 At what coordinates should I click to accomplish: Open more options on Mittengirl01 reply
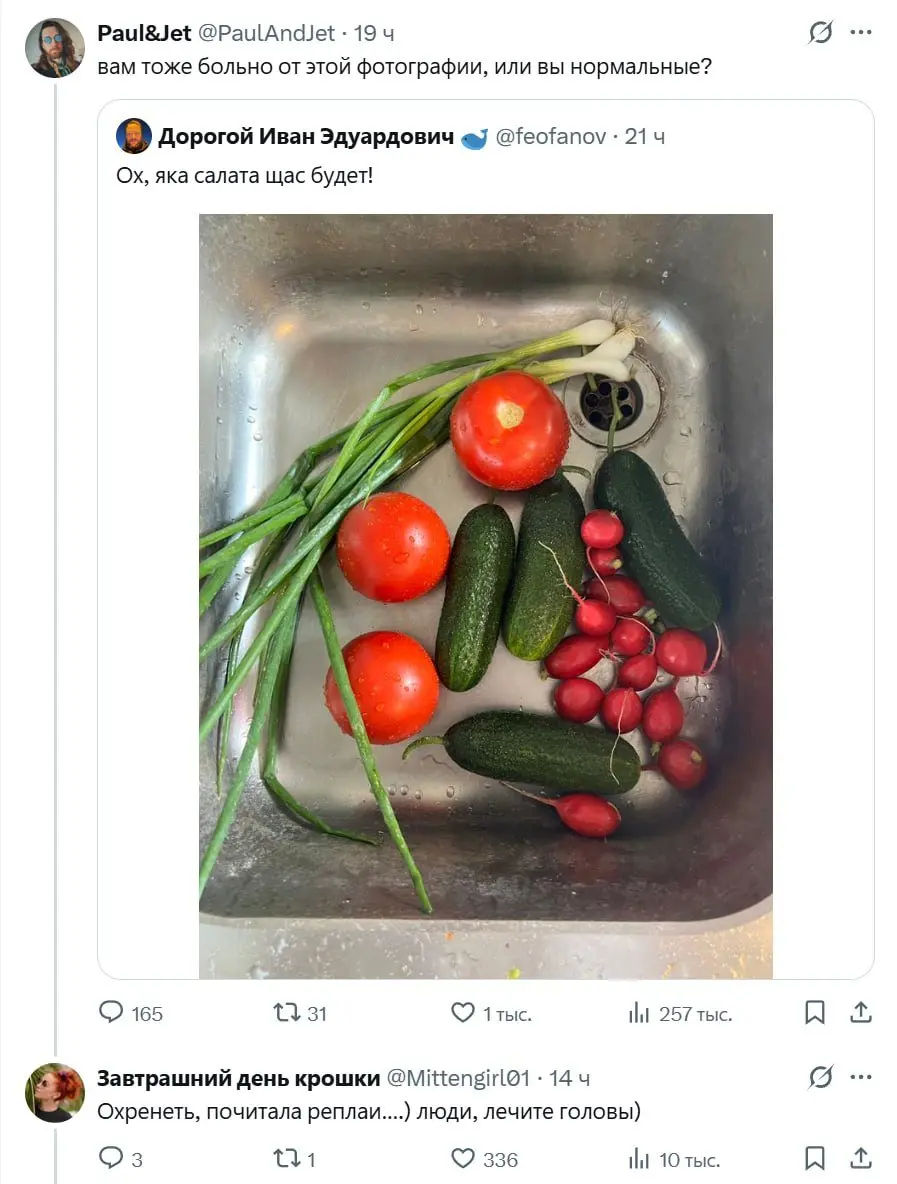click(x=861, y=1077)
